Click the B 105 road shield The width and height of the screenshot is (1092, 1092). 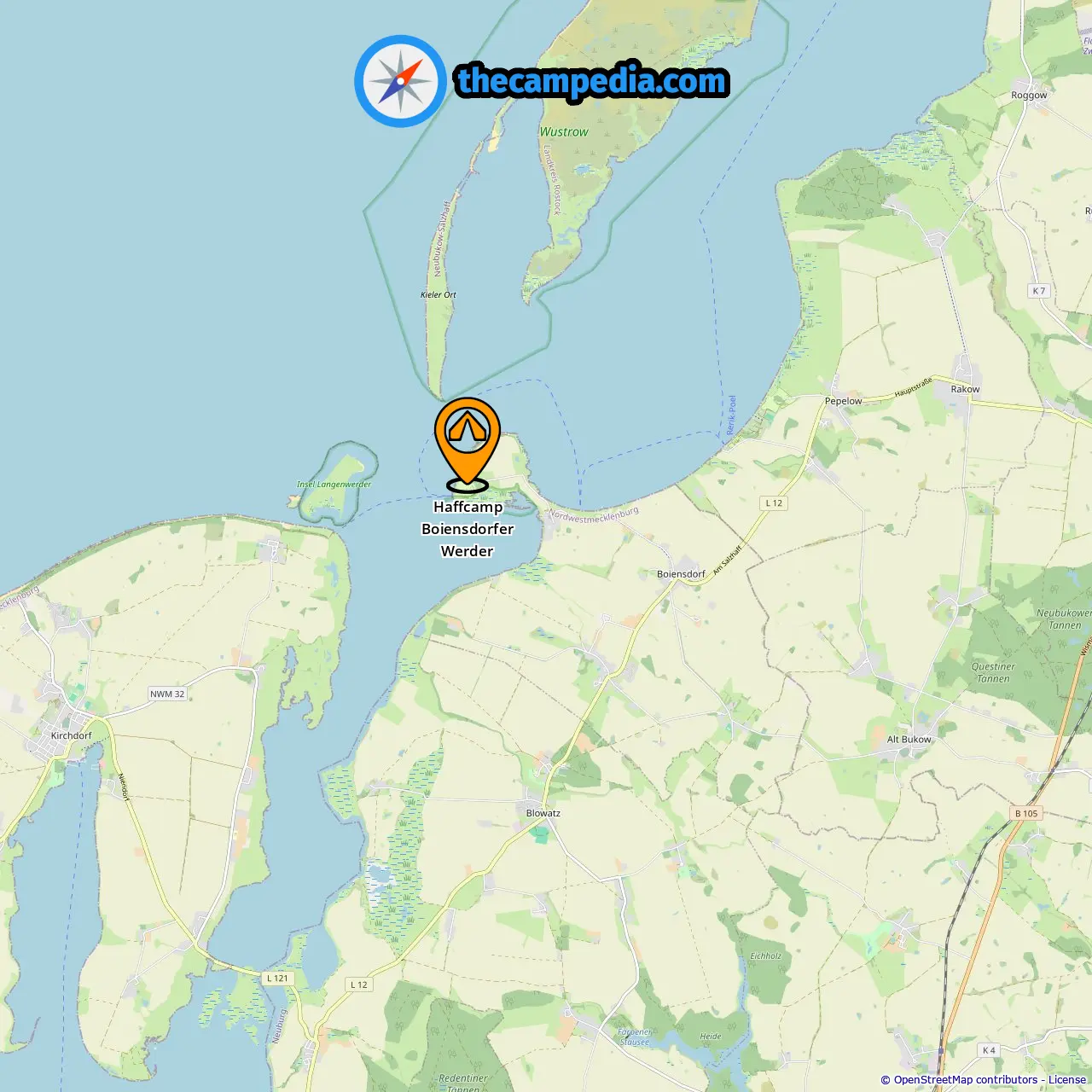coord(1026,813)
